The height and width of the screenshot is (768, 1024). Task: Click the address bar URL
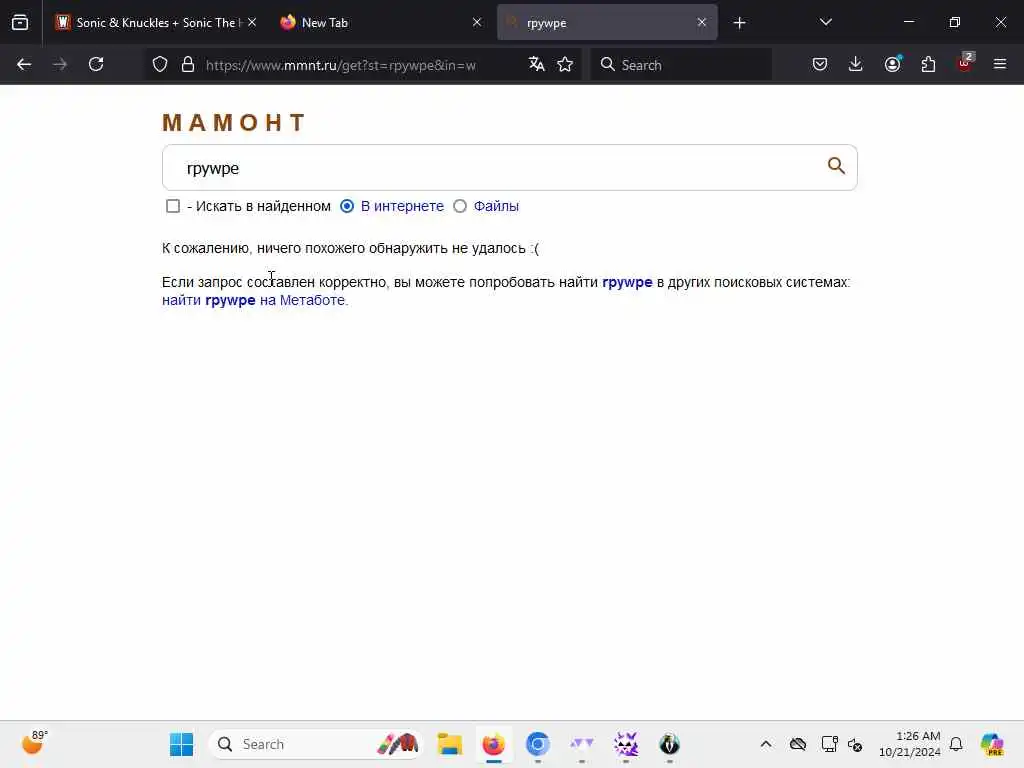340,65
